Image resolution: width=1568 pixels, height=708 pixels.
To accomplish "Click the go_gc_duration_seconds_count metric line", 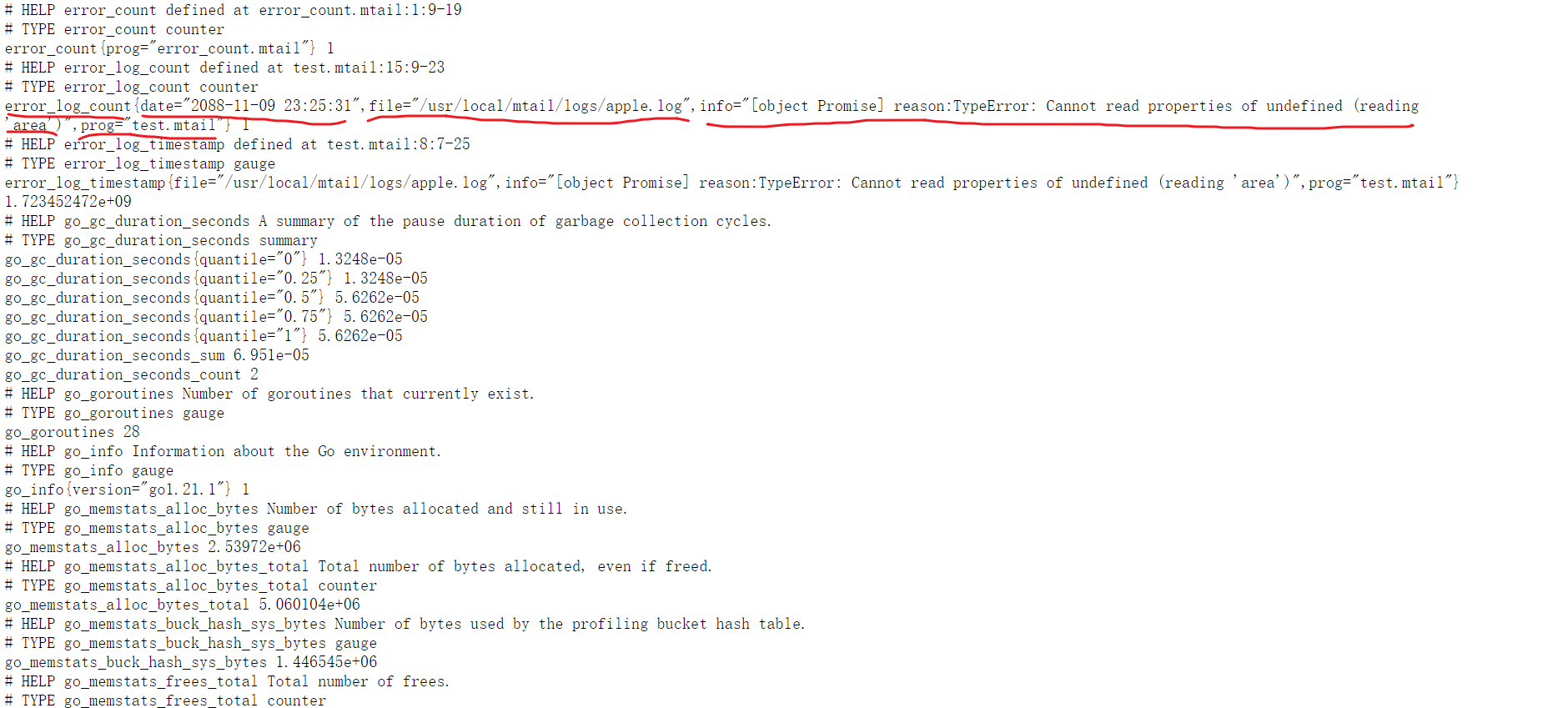I will pos(132,374).
